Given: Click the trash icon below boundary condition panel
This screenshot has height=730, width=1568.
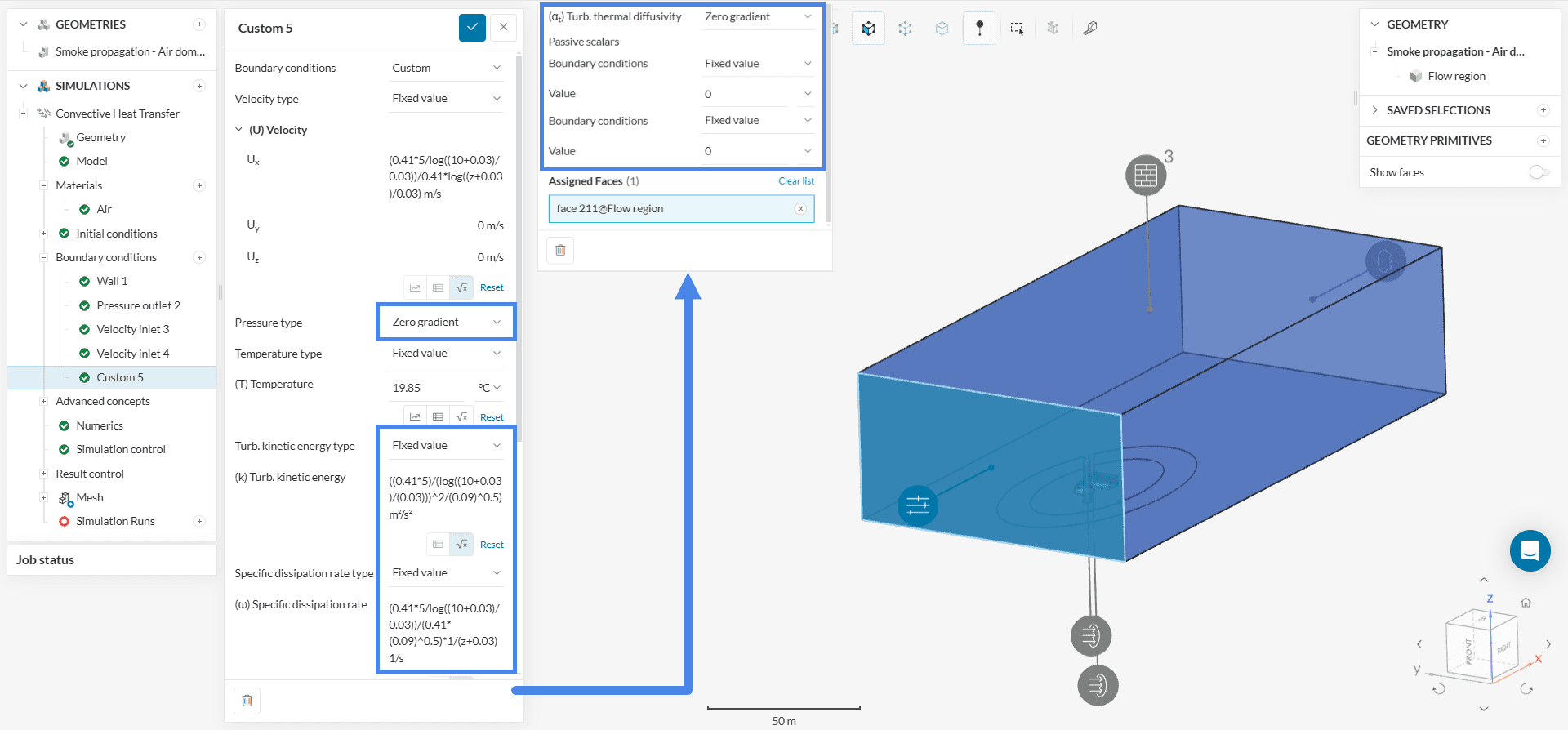Looking at the screenshot, I should pos(247,701).
